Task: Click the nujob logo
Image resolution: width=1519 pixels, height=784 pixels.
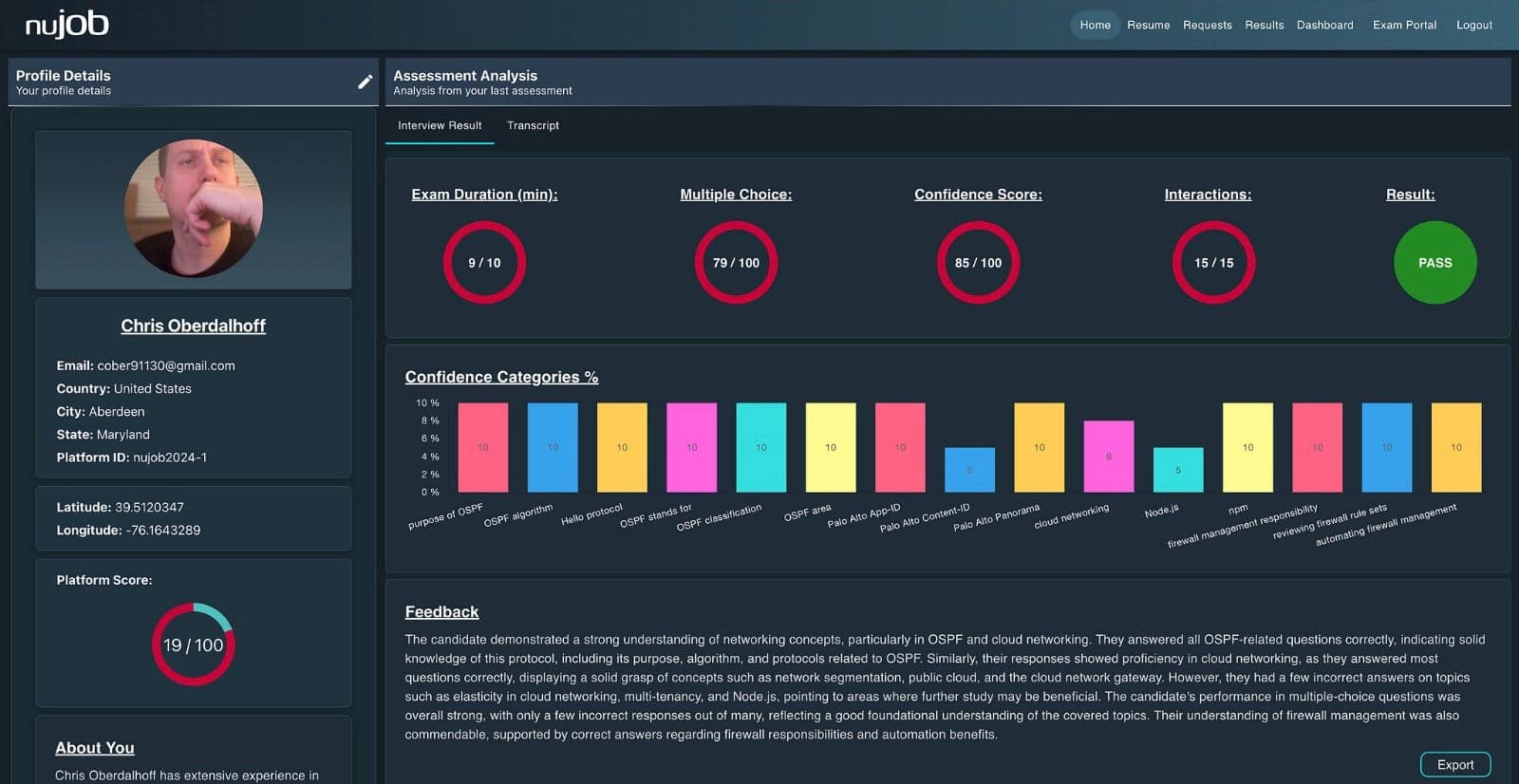Action: pyautogui.click(x=66, y=25)
